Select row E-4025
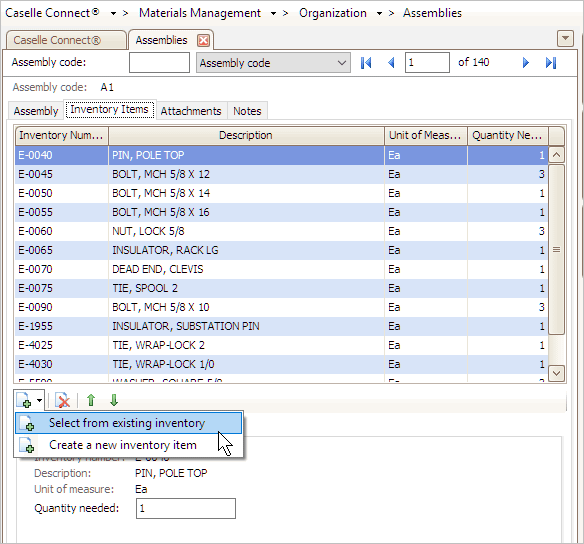The width and height of the screenshot is (584, 544). 281,345
